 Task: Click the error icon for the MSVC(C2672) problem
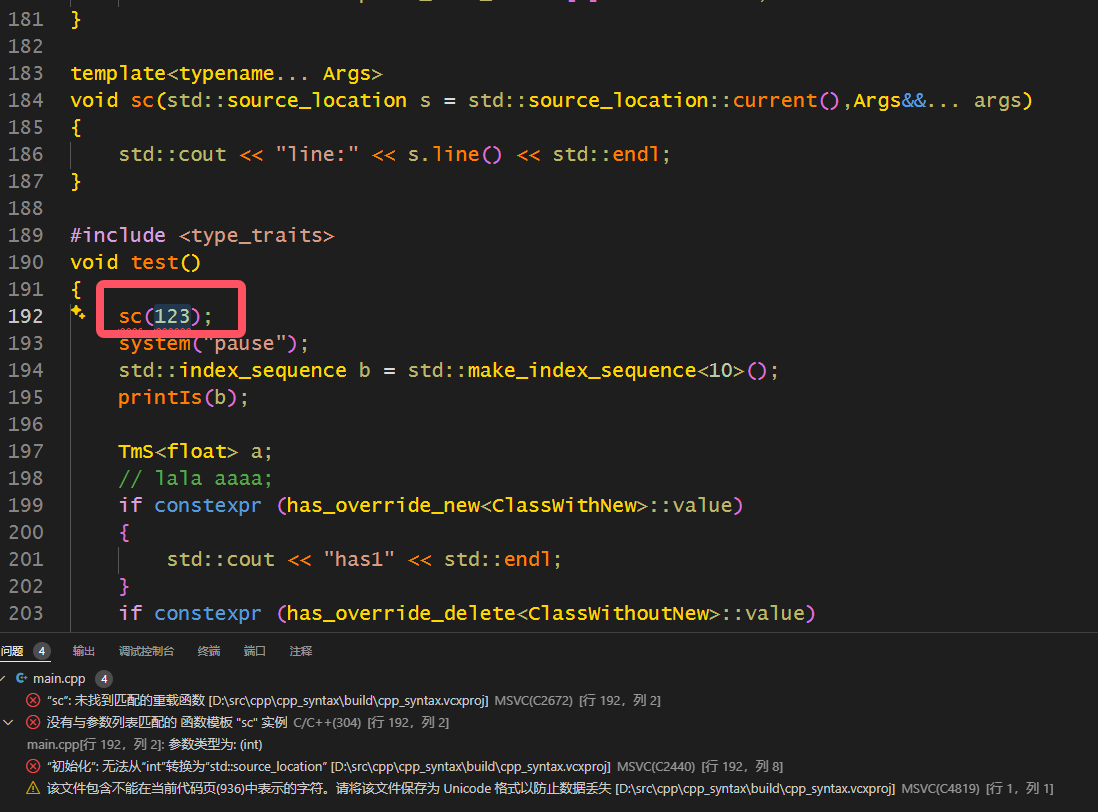(x=33, y=700)
